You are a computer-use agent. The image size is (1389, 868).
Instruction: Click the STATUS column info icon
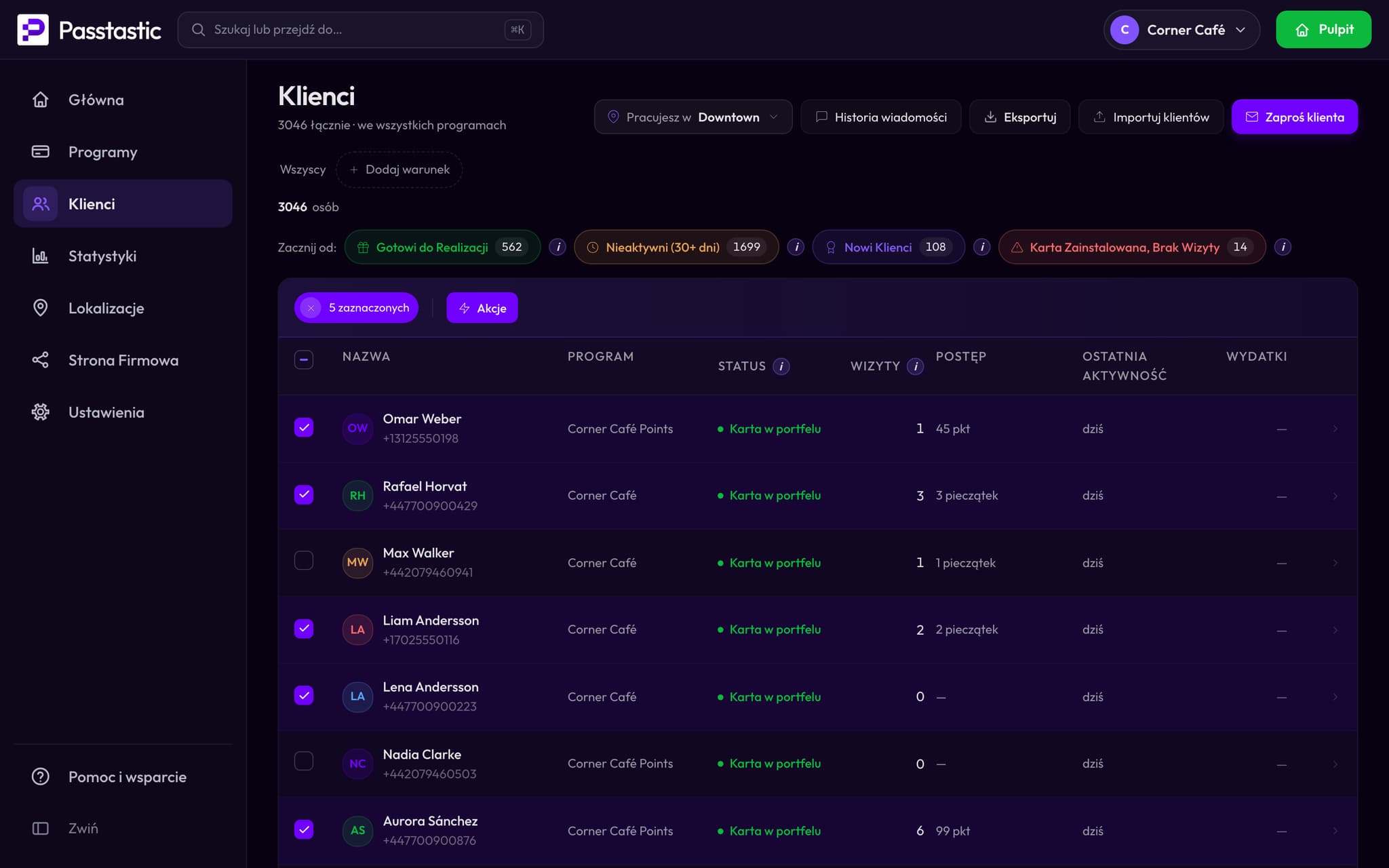tap(781, 366)
